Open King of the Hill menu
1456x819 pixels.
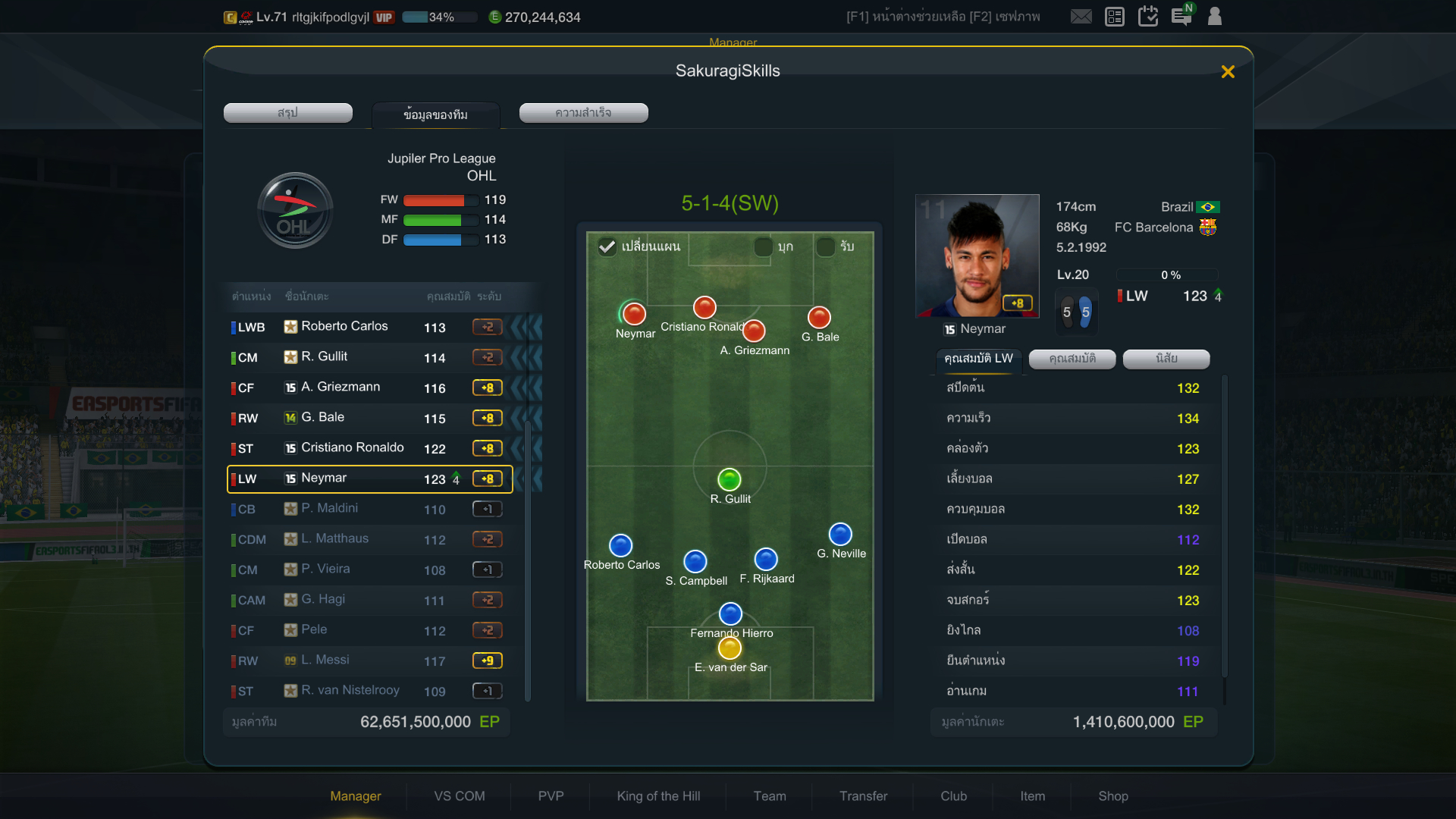click(658, 796)
